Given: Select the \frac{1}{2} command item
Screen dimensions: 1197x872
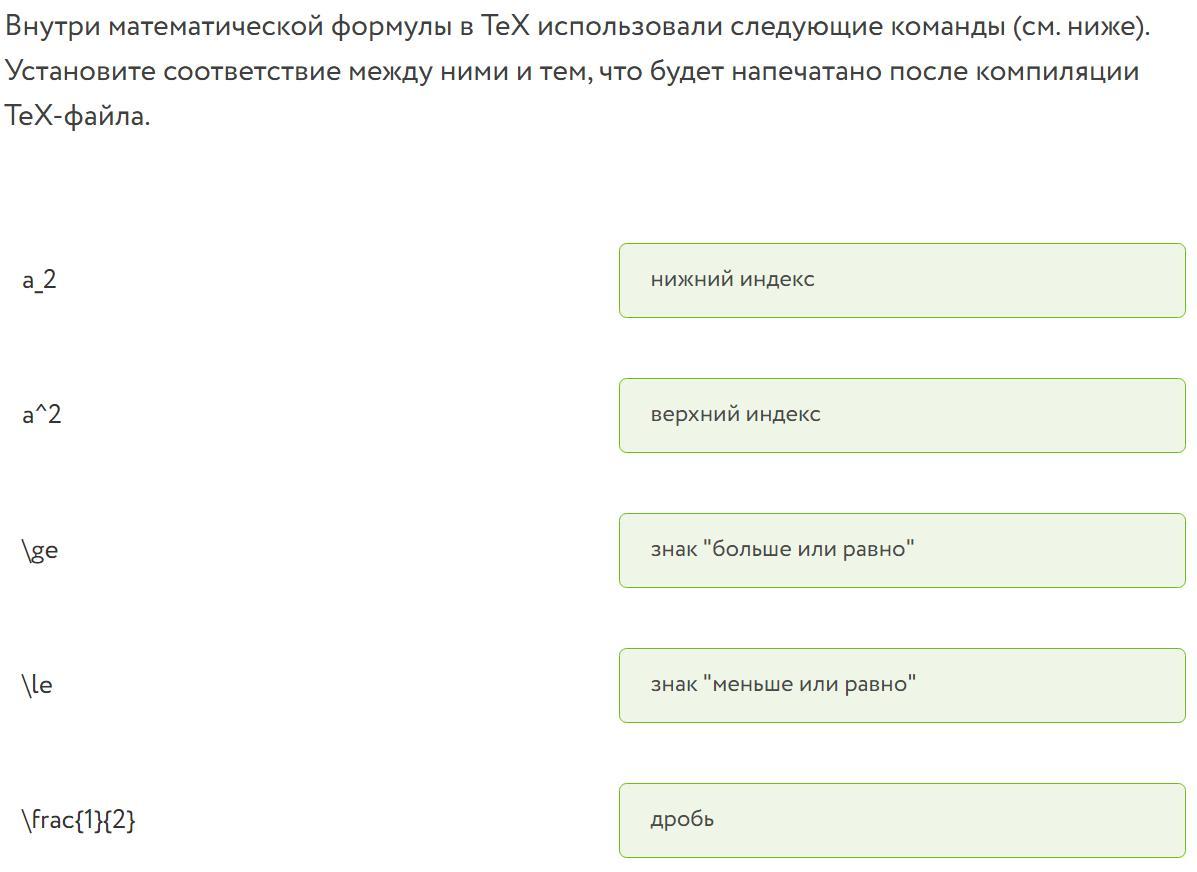Looking at the screenshot, I should pos(78,820).
